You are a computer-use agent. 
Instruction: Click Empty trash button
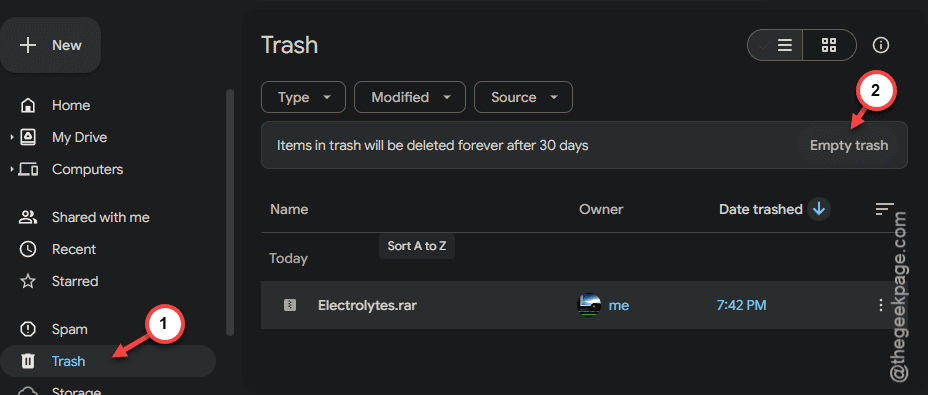pos(849,145)
